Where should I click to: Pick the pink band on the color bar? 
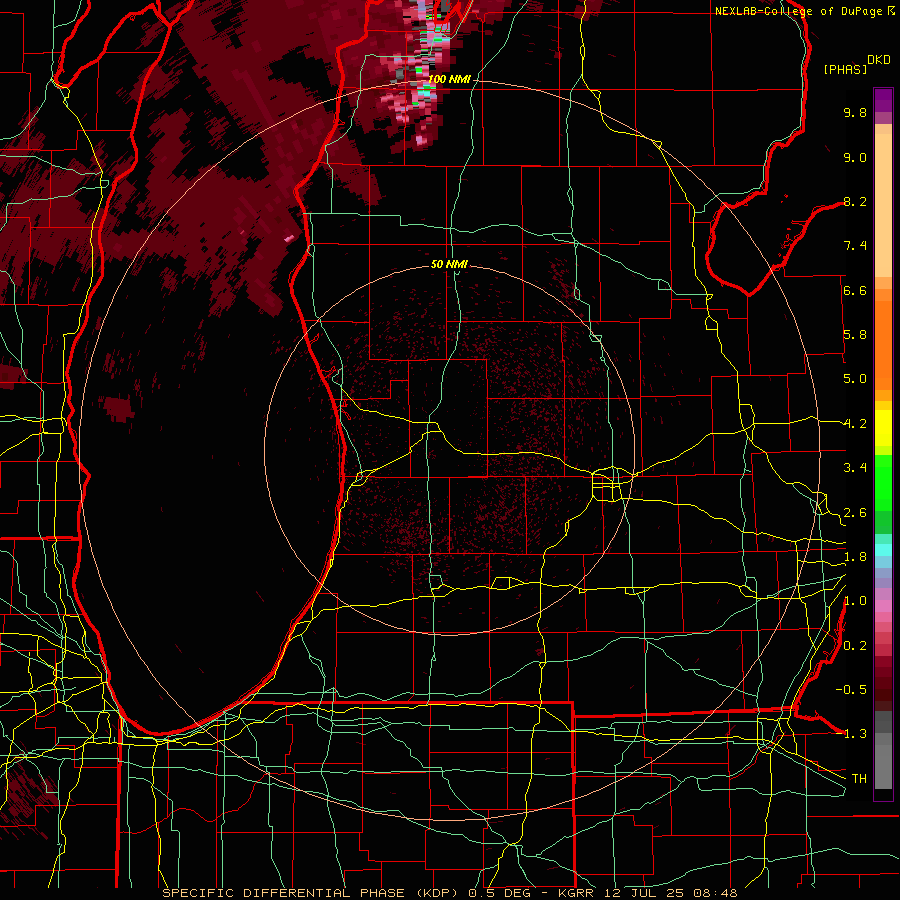[883, 606]
